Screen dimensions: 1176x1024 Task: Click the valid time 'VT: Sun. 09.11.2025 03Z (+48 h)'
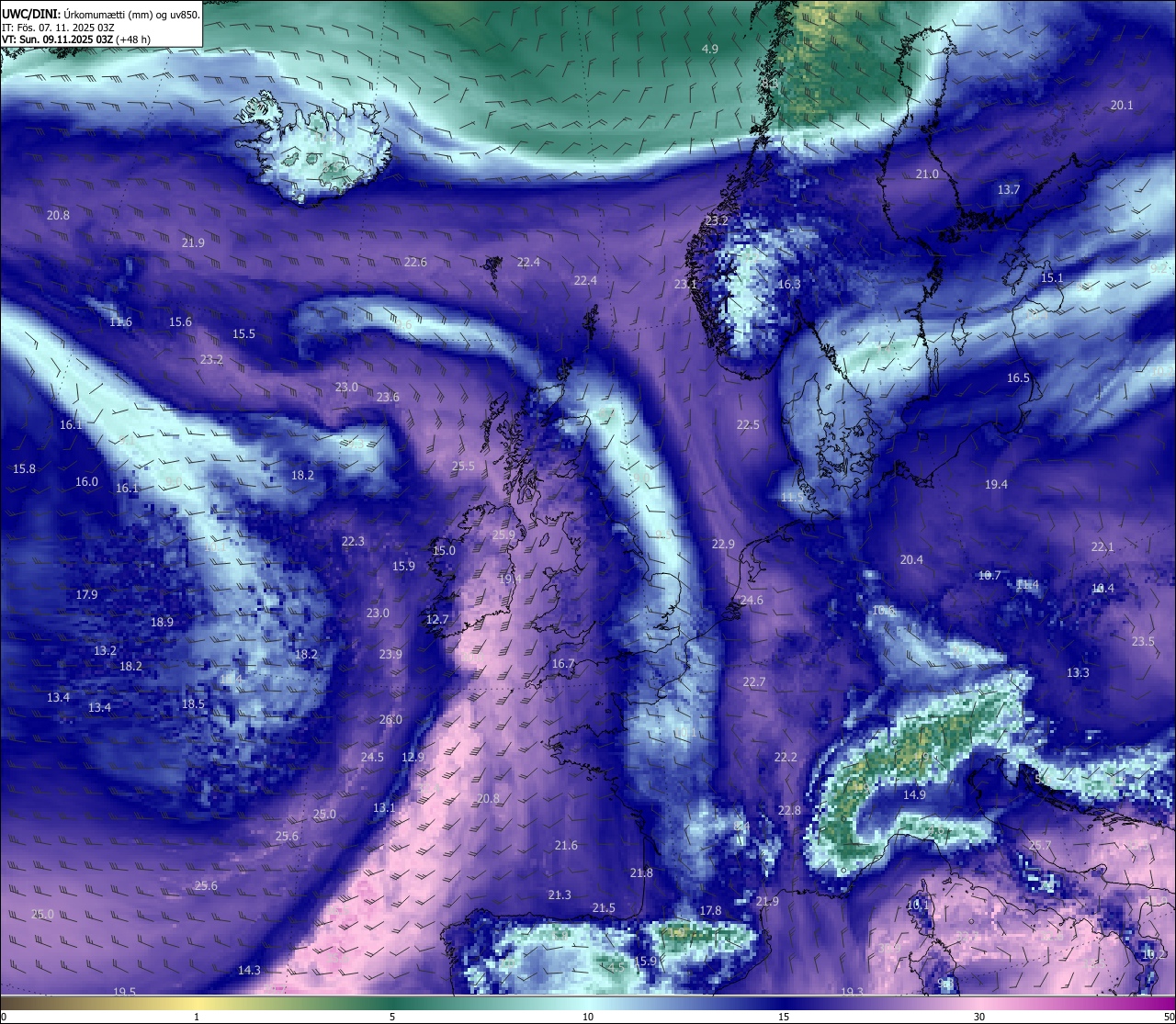(76, 39)
